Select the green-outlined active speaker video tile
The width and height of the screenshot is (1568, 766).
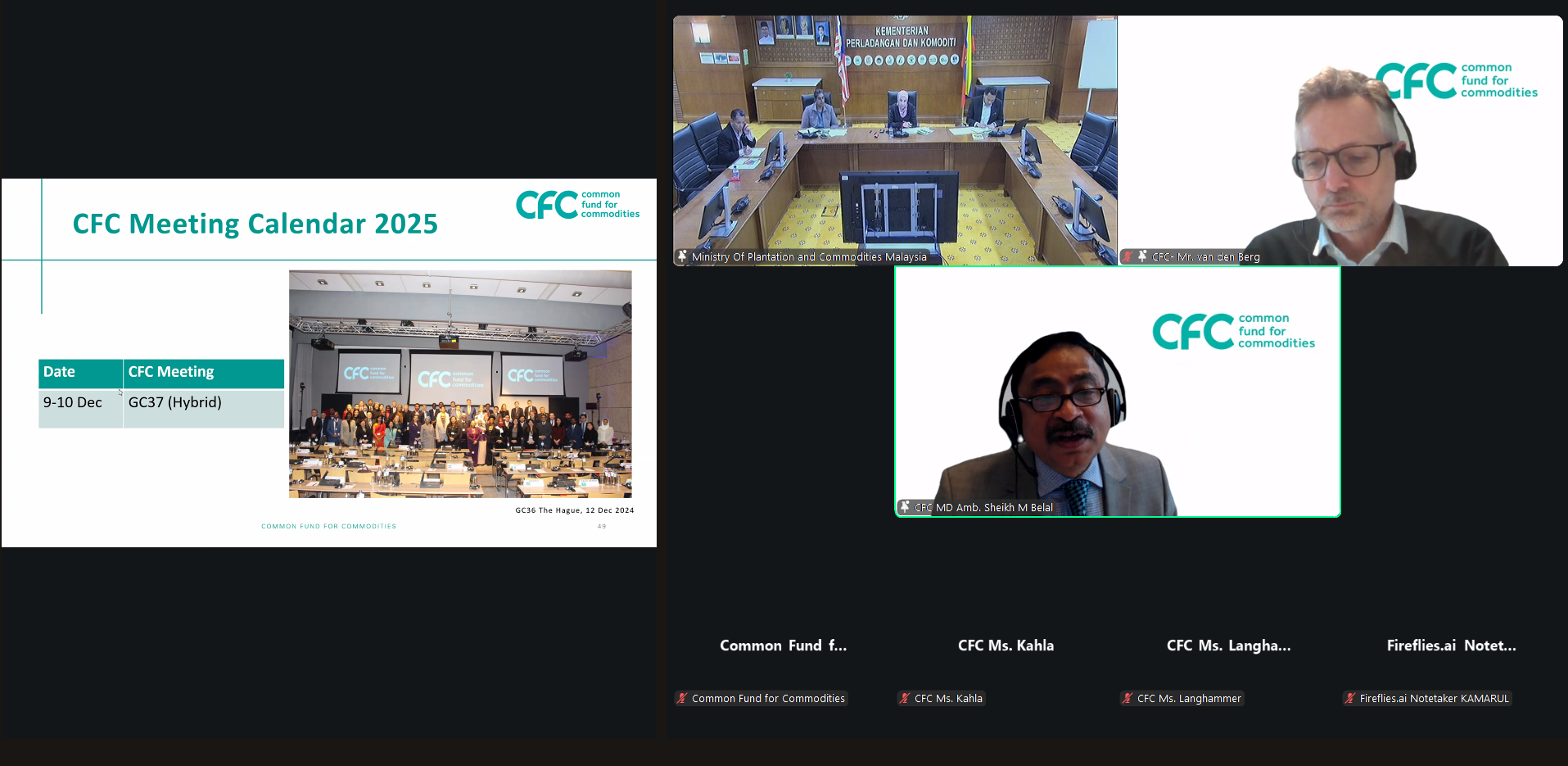click(x=1117, y=391)
